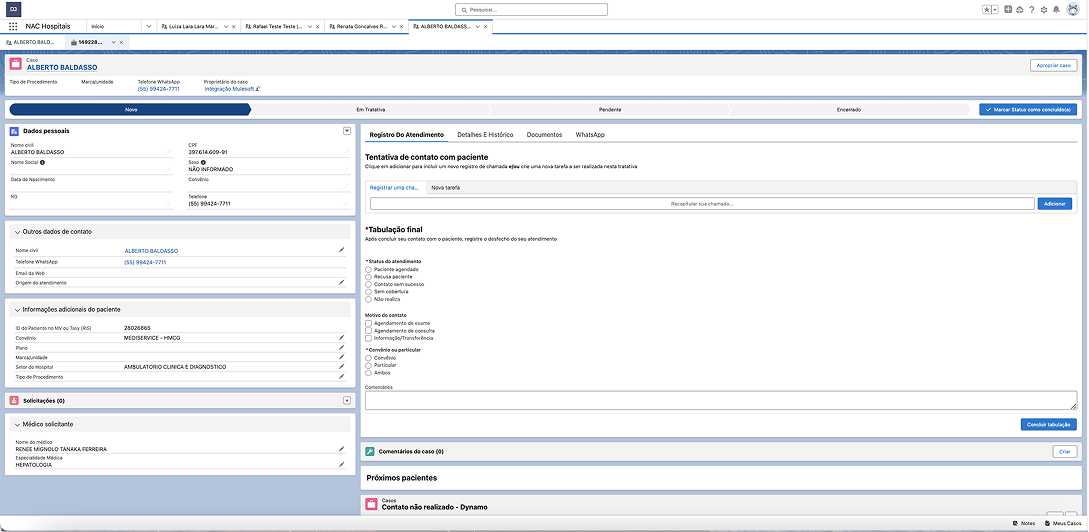1089x532 pixels.
Task: Select the Particular radio option
Action: [x=369, y=365]
